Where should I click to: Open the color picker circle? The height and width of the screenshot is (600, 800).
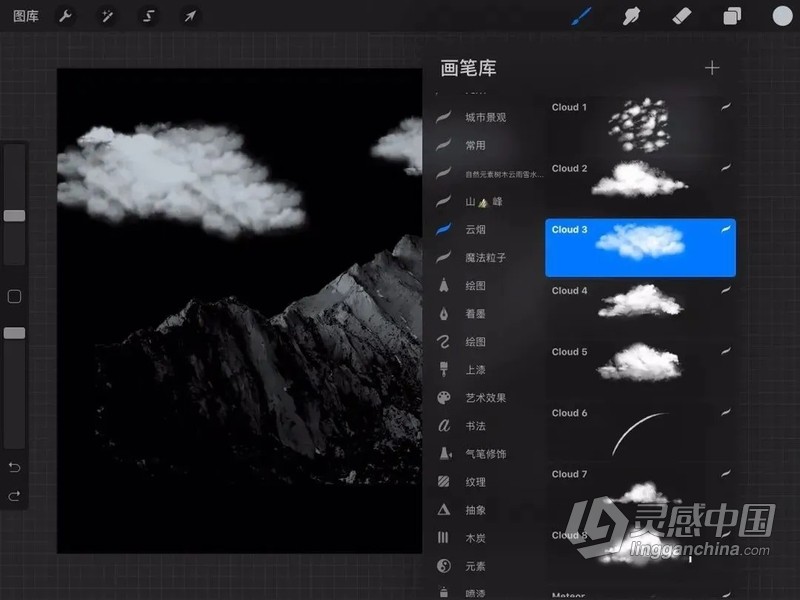[784, 16]
